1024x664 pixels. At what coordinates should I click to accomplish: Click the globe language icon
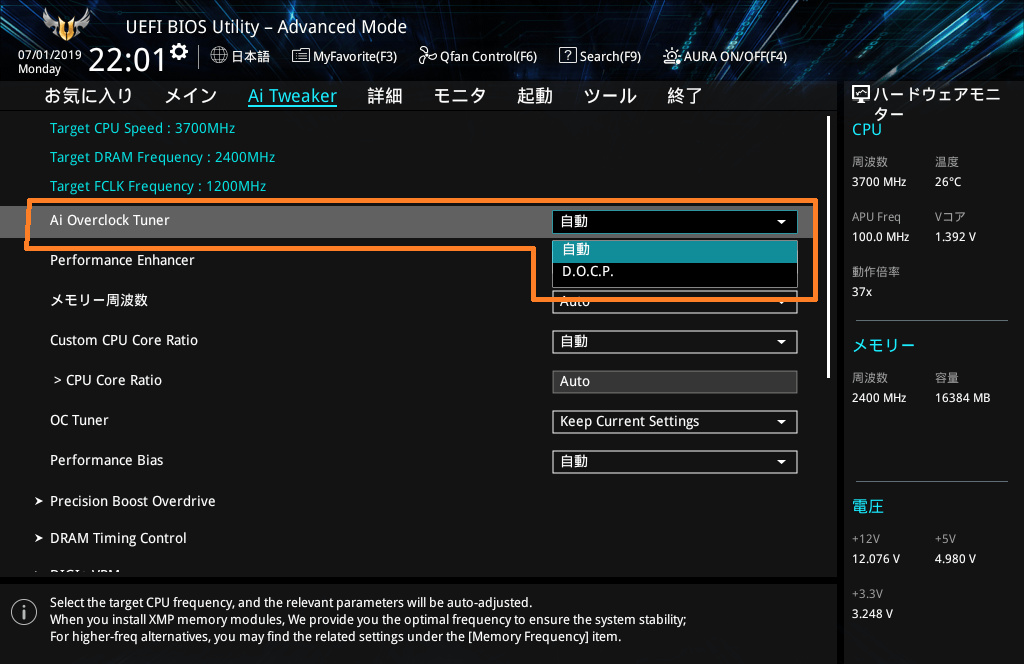point(219,55)
